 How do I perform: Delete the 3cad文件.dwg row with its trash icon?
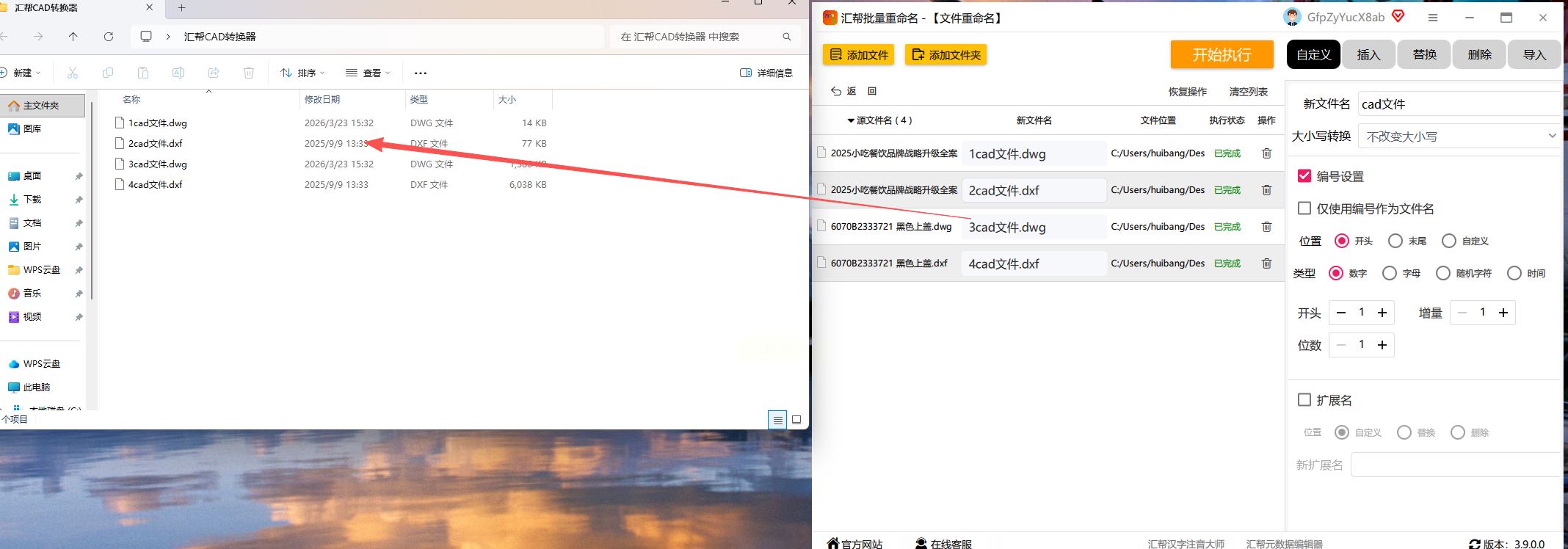1266,227
